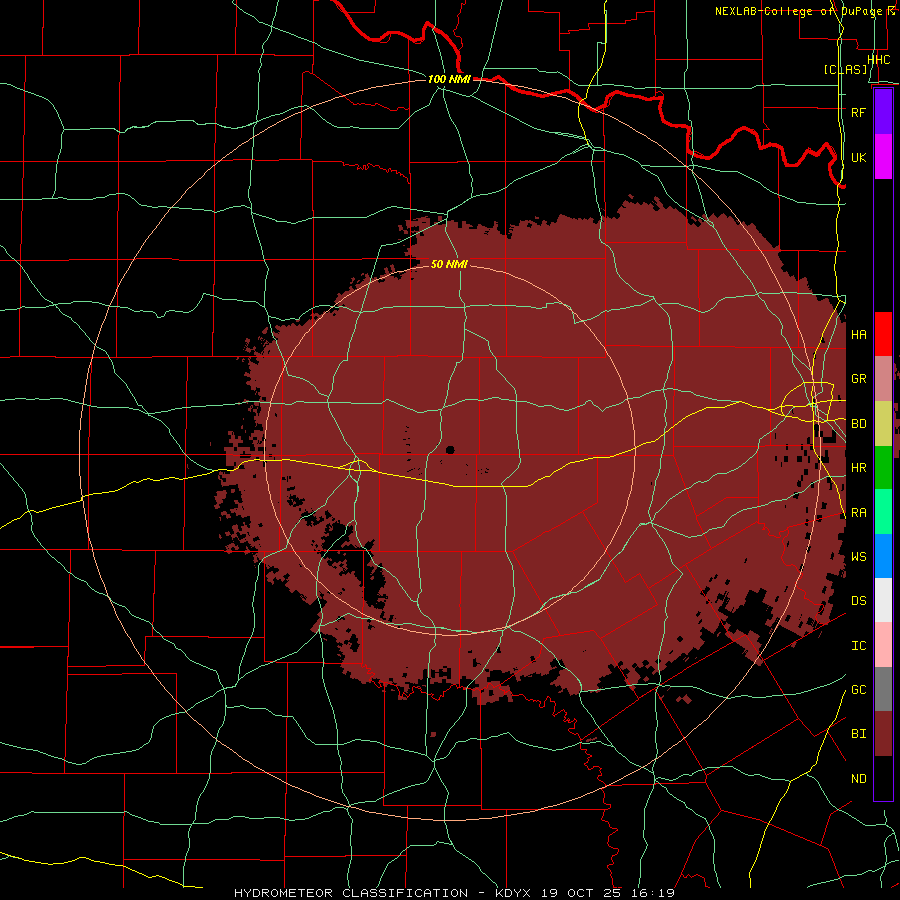Click the UK legend label

coord(858,157)
